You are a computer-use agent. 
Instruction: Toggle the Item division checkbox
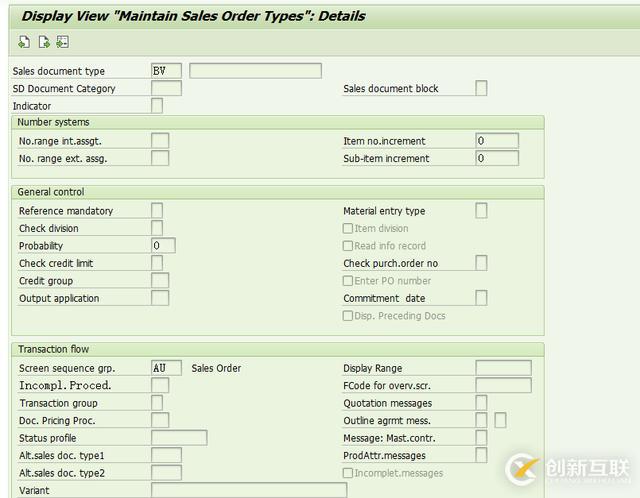pyautogui.click(x=348, y=228)
